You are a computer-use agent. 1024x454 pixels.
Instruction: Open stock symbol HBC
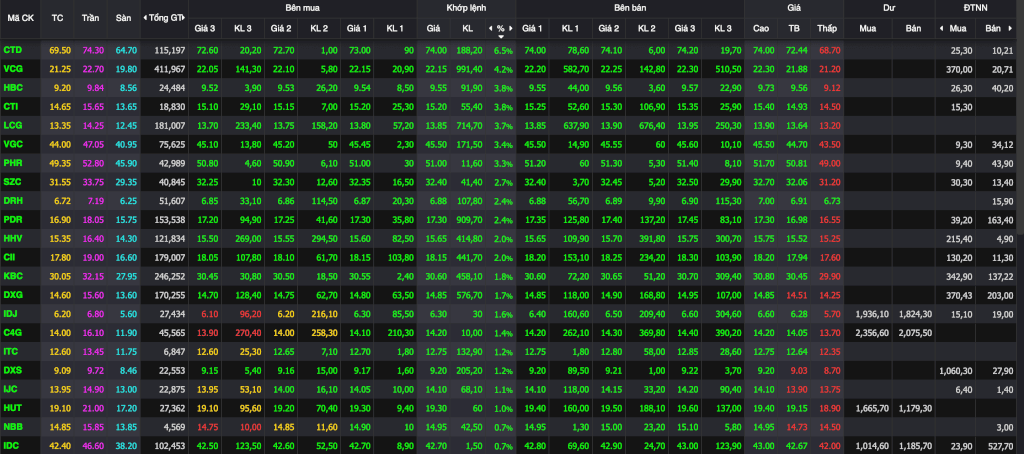(12, 88)
